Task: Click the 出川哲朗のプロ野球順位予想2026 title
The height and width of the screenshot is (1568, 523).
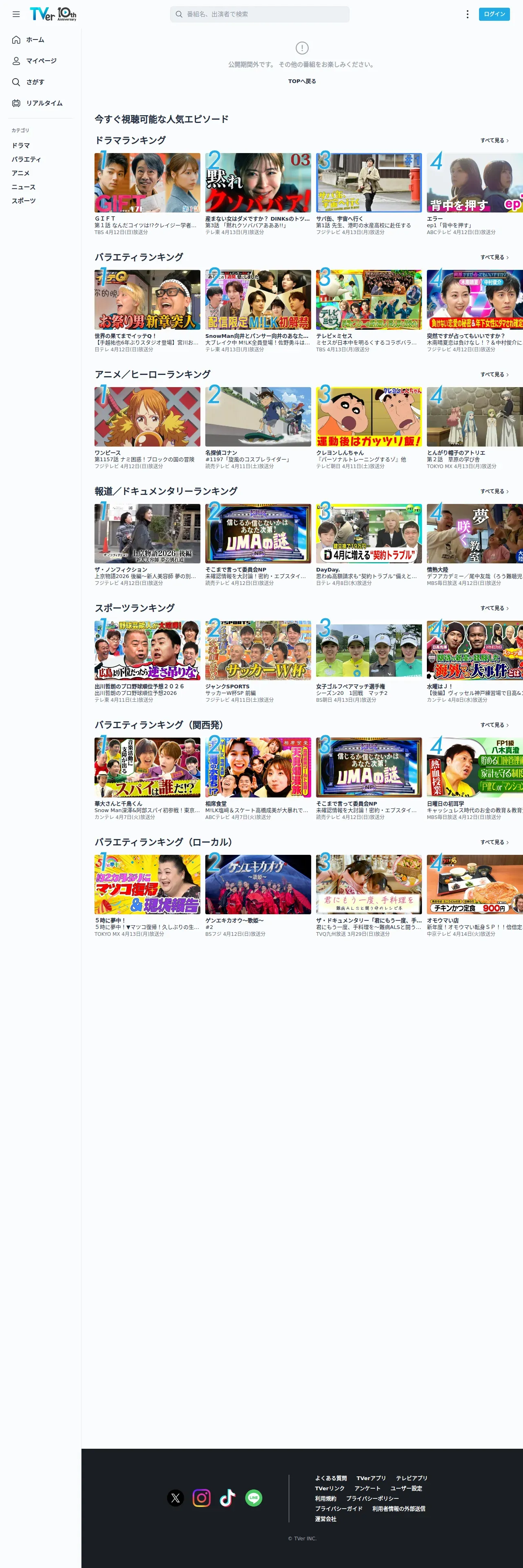Action: pyautogui.click(x=139, y=687)
